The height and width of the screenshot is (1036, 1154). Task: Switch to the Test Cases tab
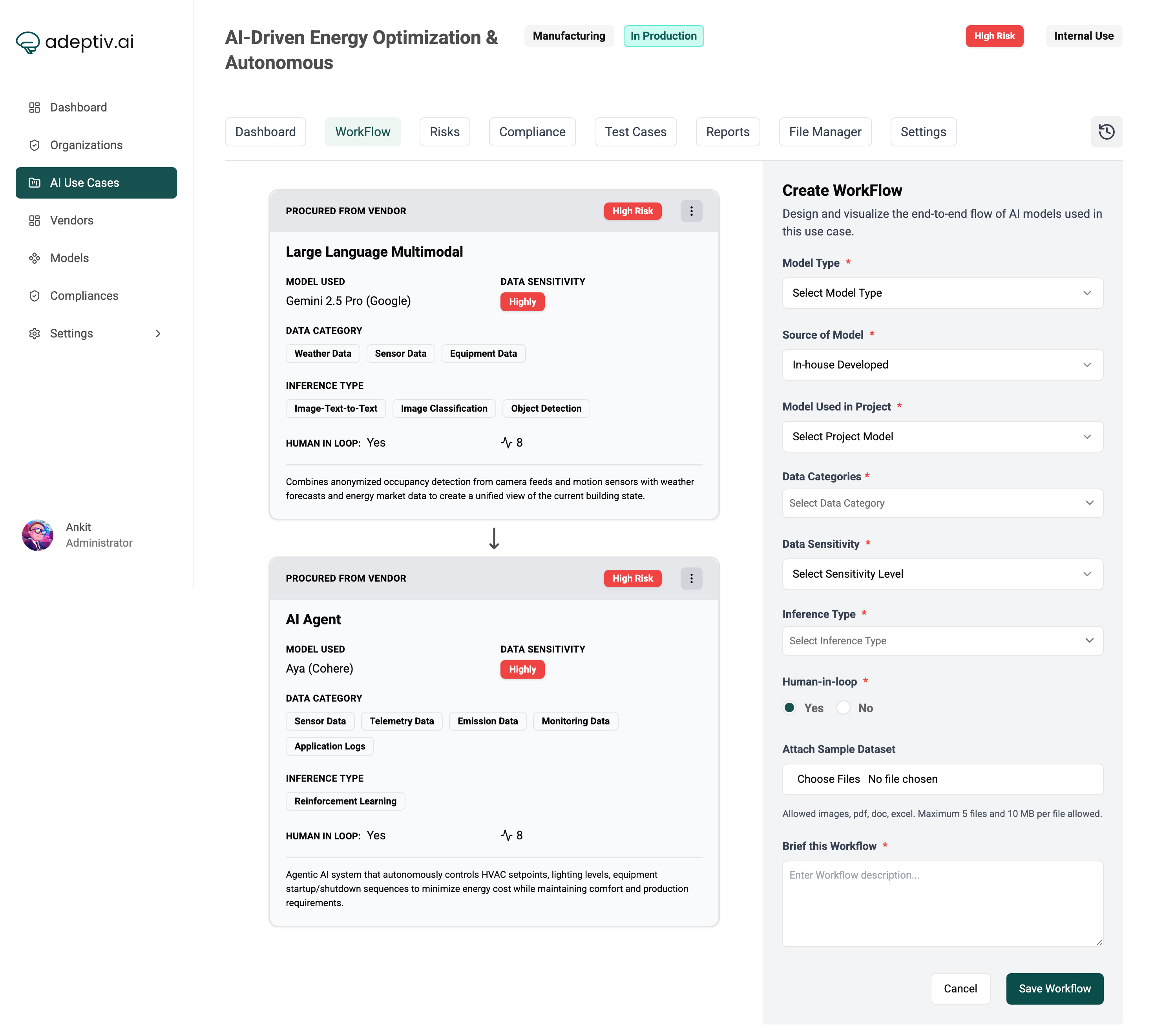pyautogui.click(x=635, y=131)
